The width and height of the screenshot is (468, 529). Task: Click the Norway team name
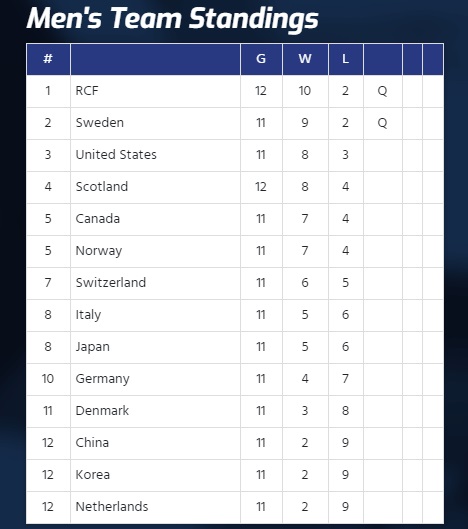[x=99, y=251]
